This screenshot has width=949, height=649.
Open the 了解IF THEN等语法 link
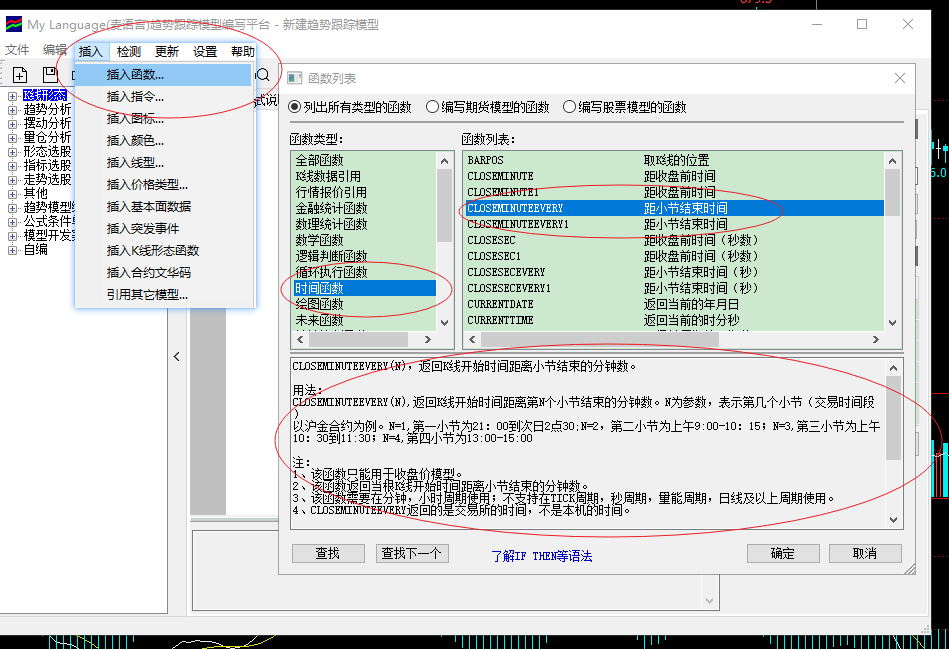click(x=541, y=555)
